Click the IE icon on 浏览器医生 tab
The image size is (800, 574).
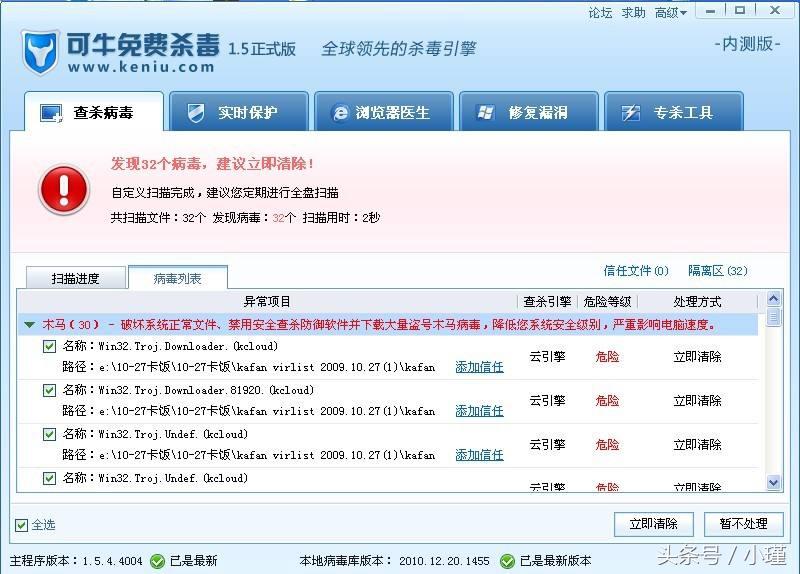(340, 113)
